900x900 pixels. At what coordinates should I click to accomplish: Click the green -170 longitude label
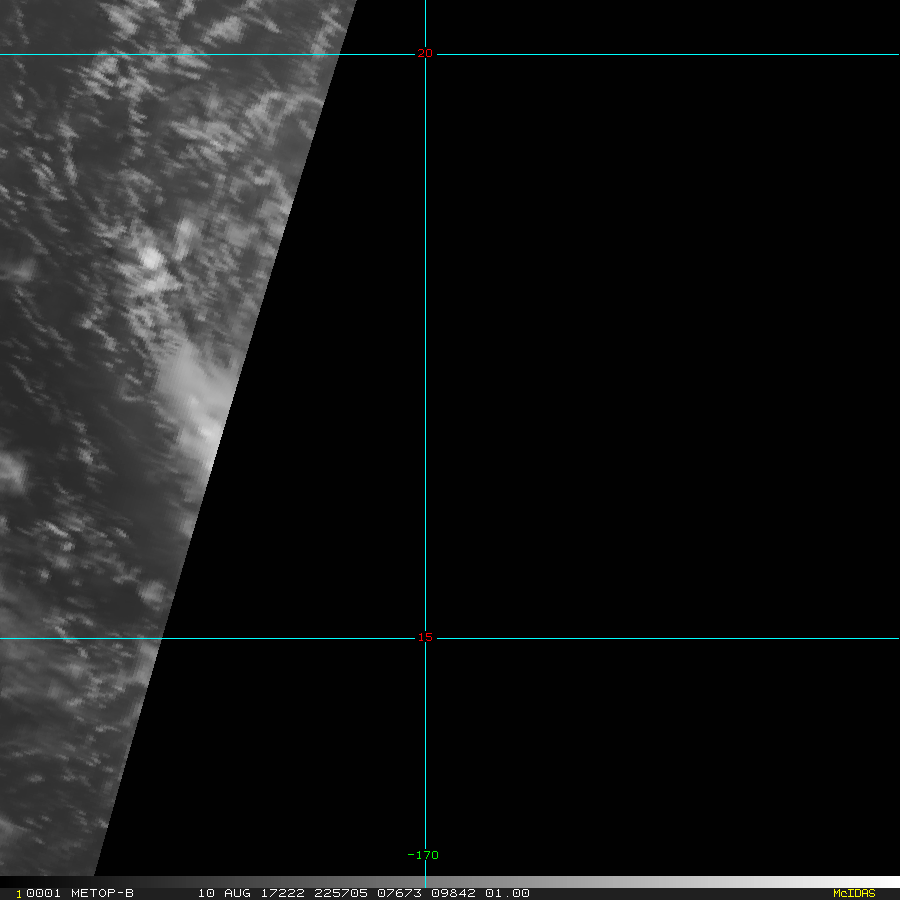pyautogui.click(x=423, y=855)
